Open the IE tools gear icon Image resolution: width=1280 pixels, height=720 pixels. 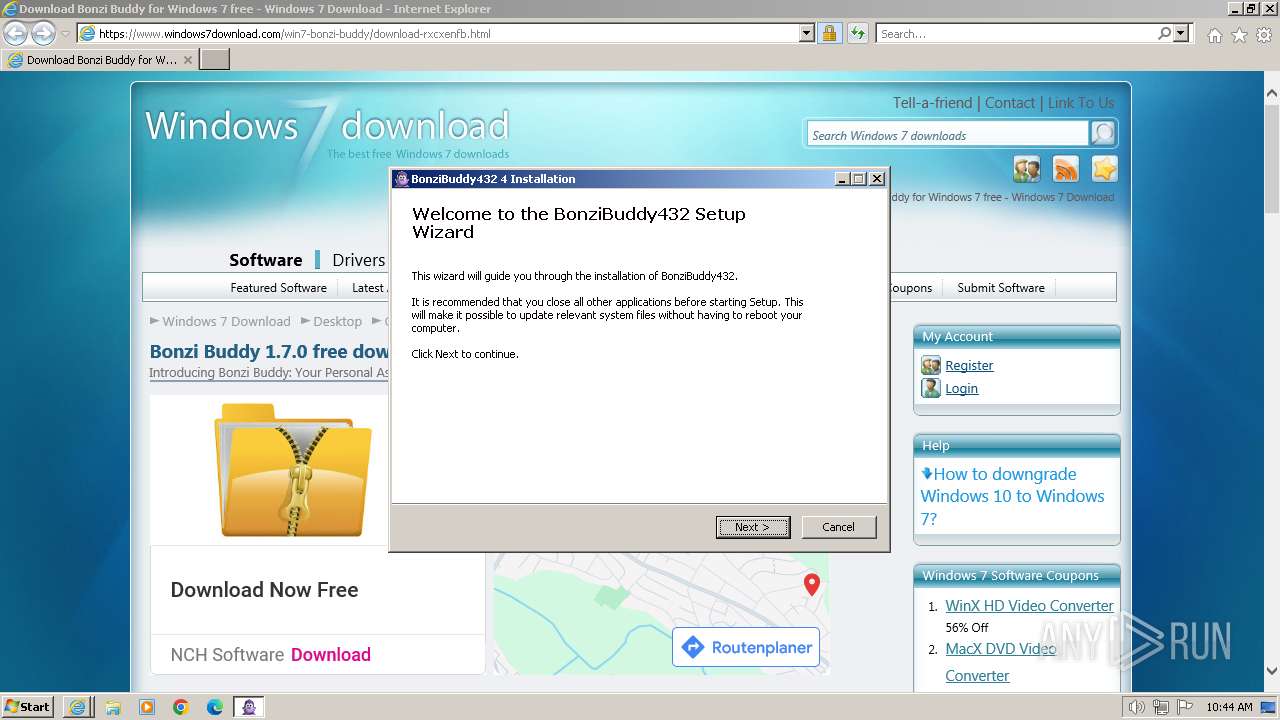click(x=1264, y=35)
